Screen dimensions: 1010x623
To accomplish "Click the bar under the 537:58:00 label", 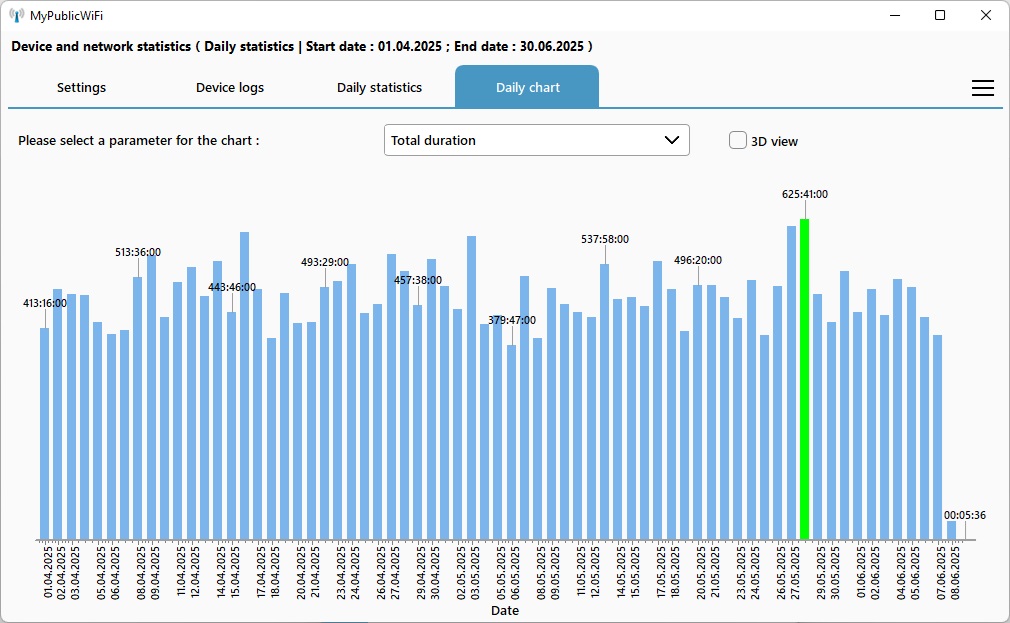I will click(x=605, y=400).
